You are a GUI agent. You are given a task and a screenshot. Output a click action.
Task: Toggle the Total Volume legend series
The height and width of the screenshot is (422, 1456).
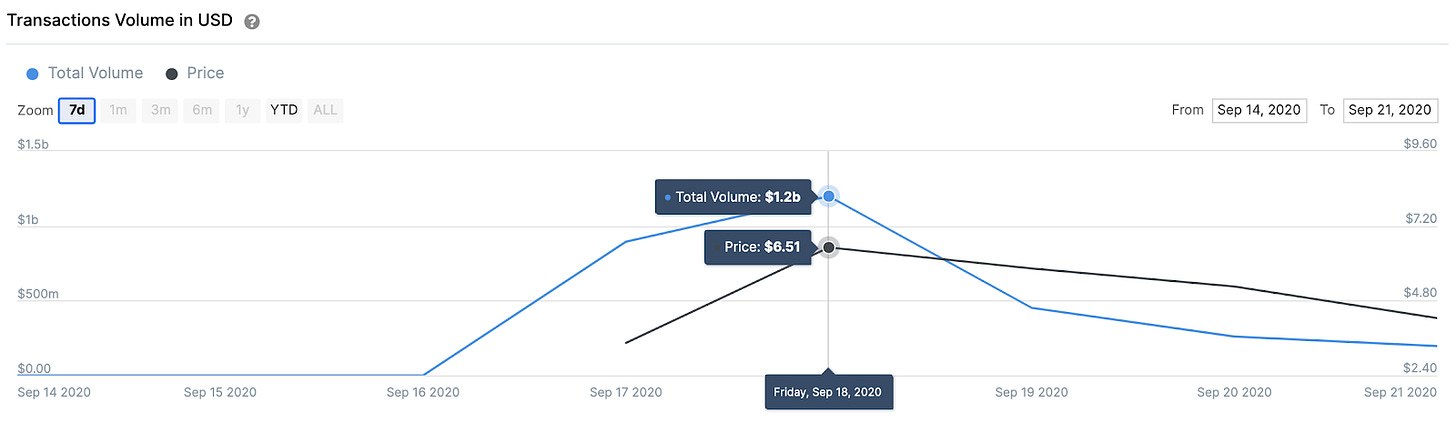pyautogui.click(x=85, y=73)
